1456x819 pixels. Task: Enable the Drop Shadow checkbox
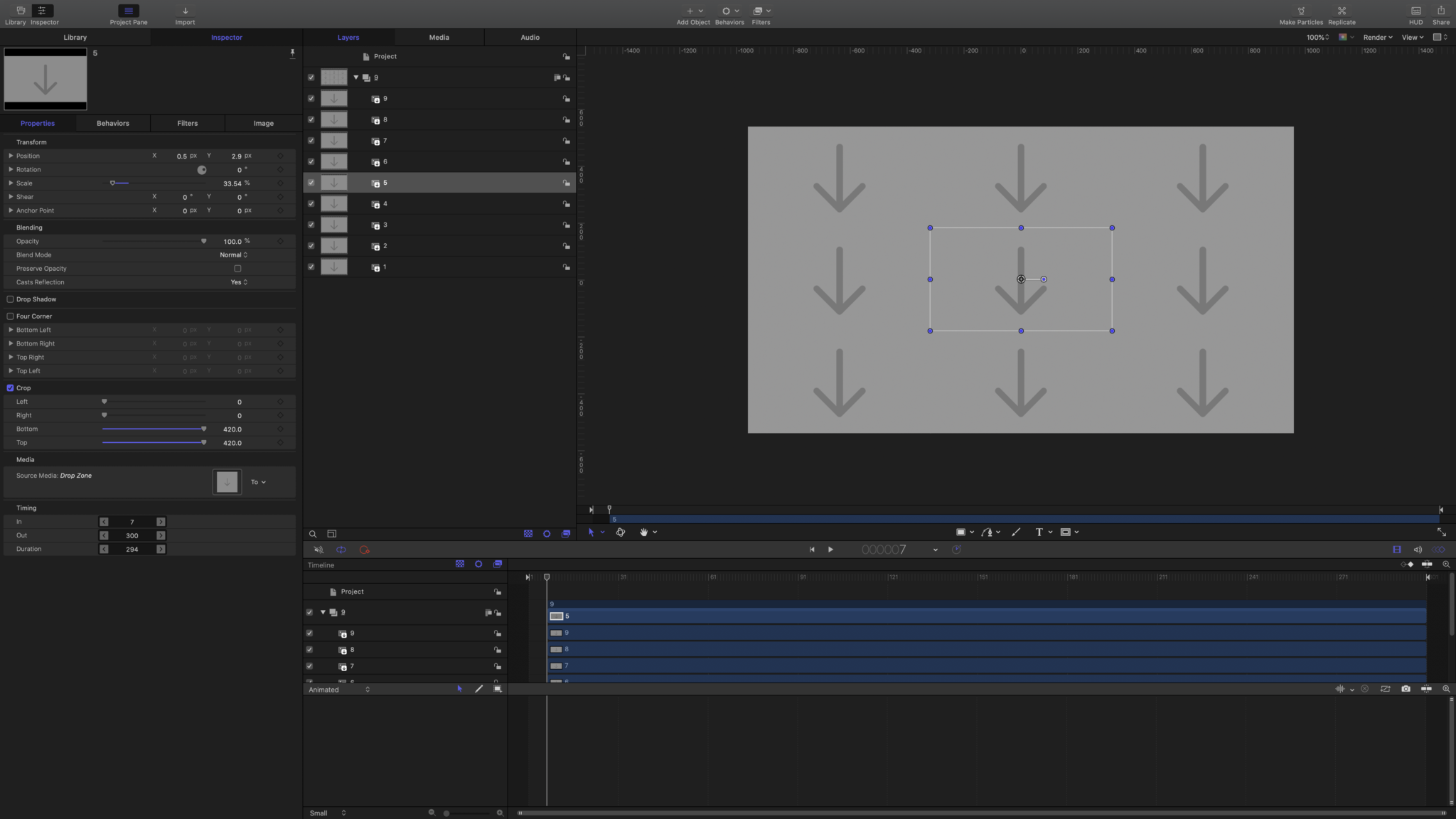point(10,299)
